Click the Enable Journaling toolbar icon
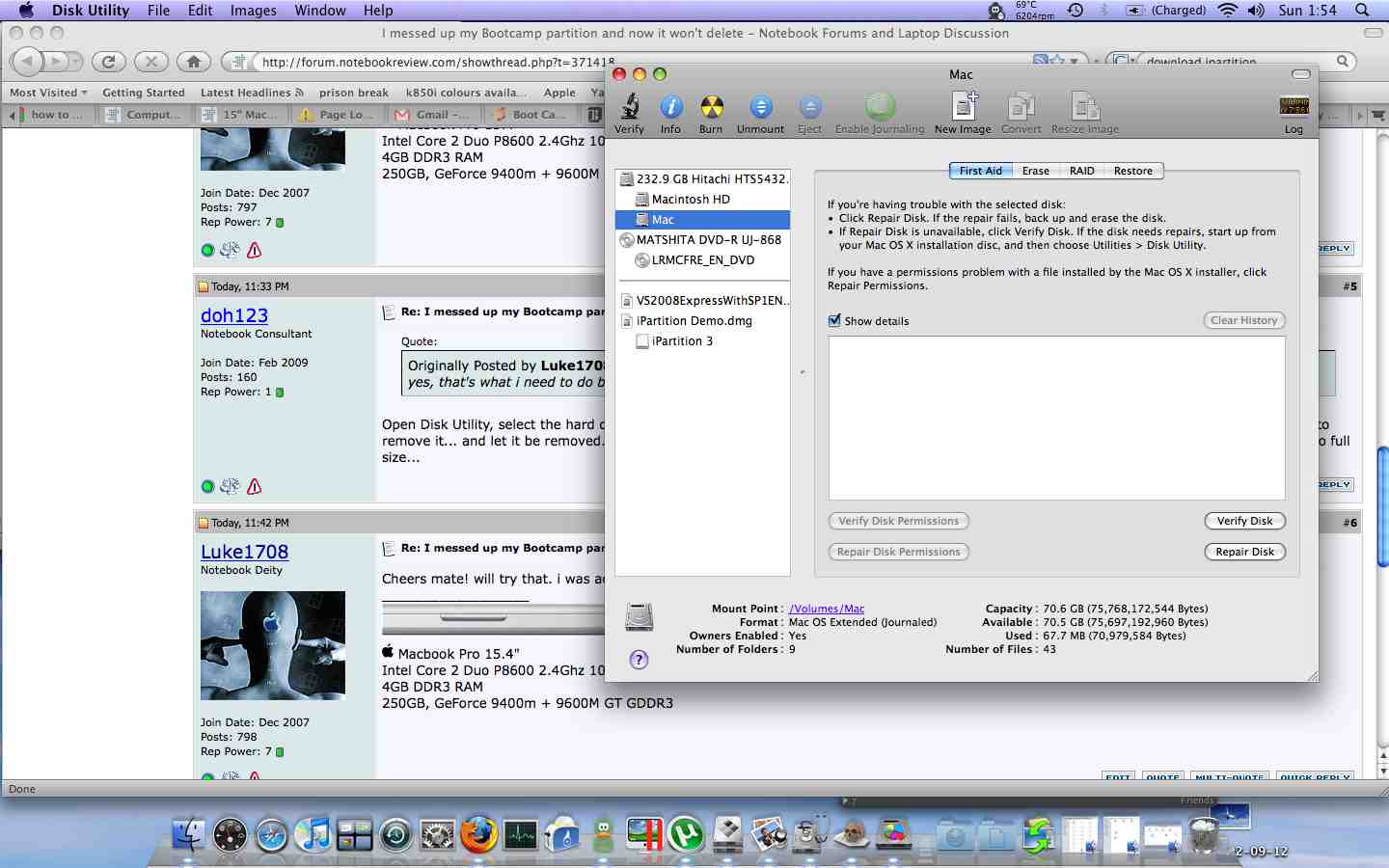 [x=880, y=106]
